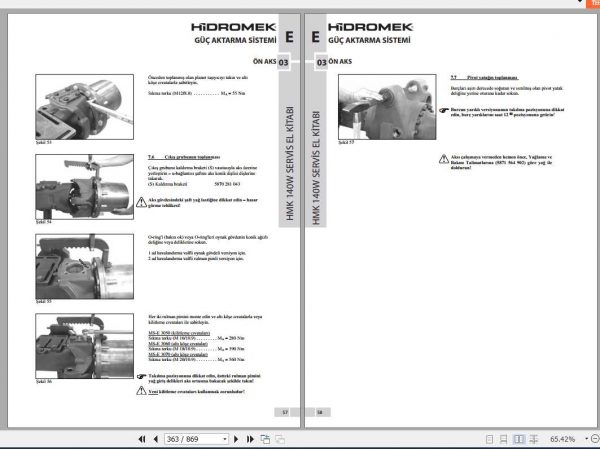Click the previous view icon
600x449 pixels.
(265, 439)
